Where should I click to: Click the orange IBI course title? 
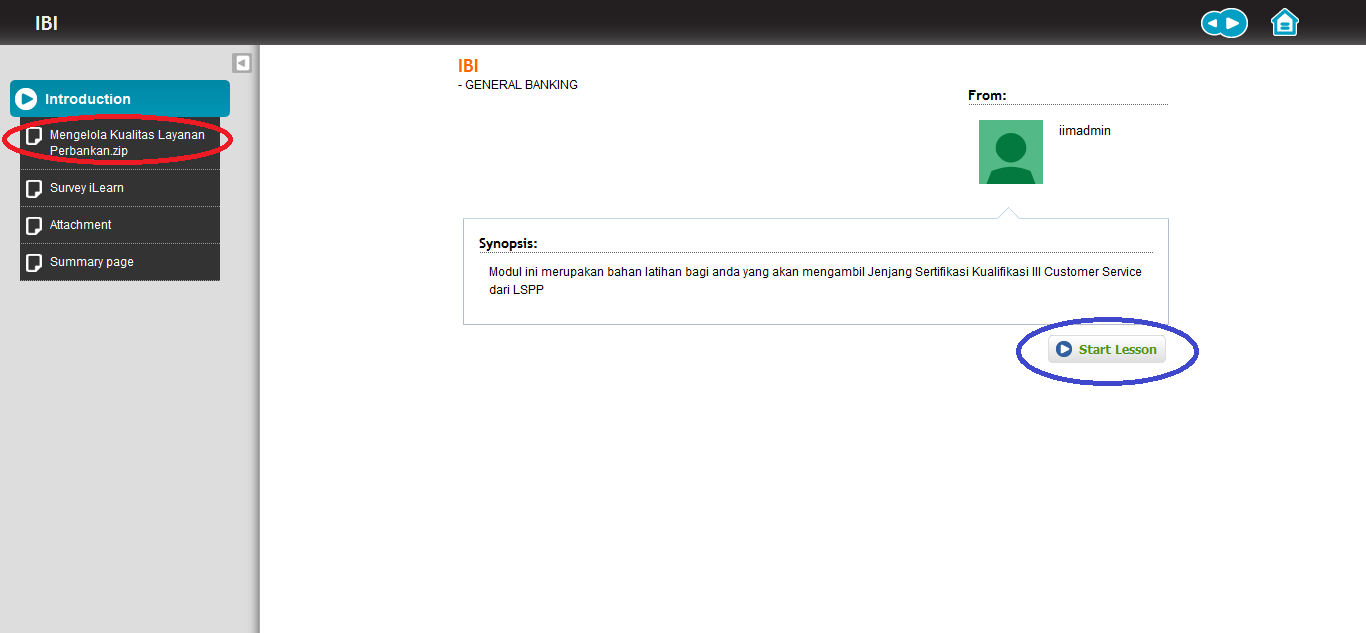click(x=468, y=66)
